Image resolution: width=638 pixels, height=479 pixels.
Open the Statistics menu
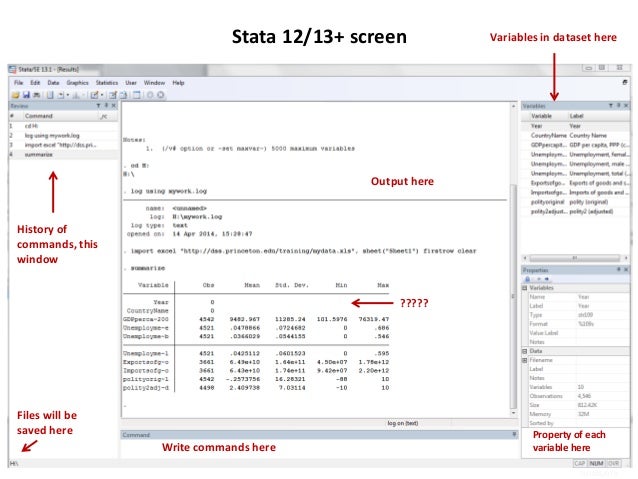tap(107, 83)
